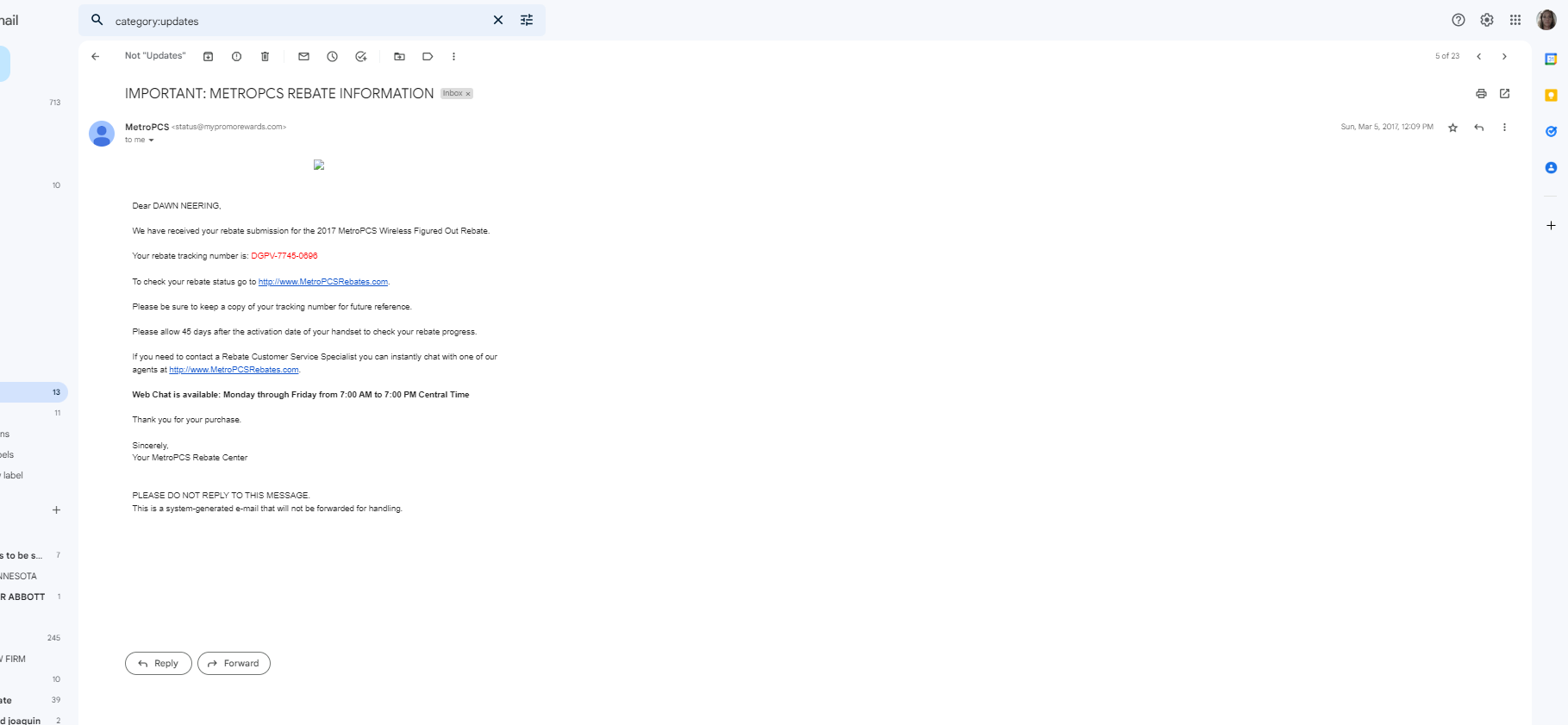
Task: Click the Forward button
Action: coord(234,663)
